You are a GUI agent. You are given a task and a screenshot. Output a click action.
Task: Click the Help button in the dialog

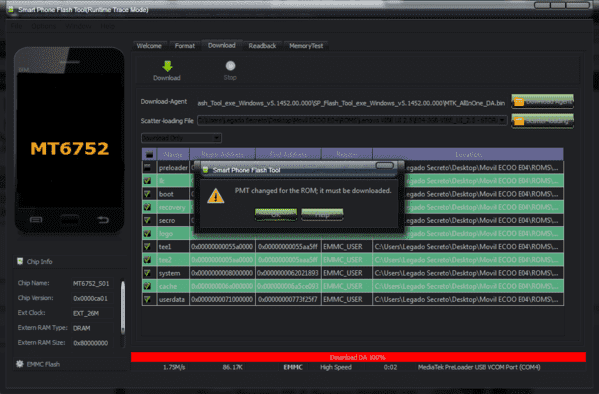tap(322, 215)
